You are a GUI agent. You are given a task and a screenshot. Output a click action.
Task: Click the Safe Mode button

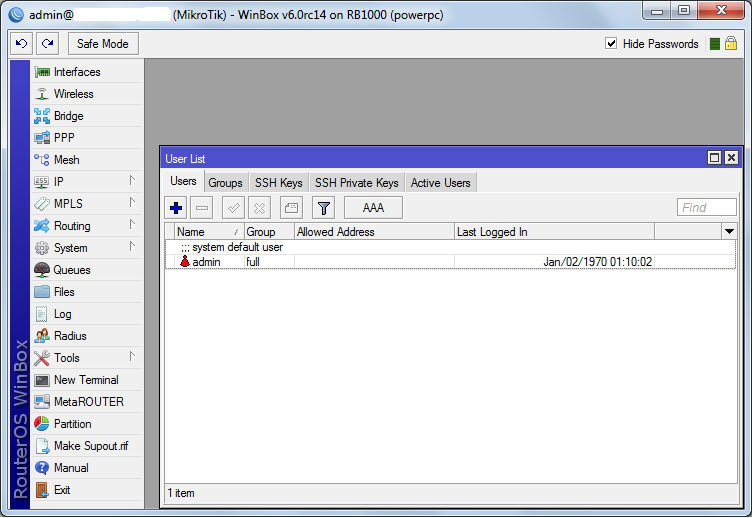[103, 44]
